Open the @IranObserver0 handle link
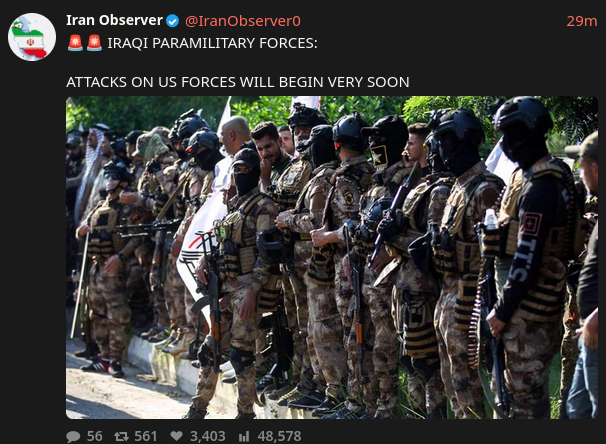The height and width of the screenshot is (444, 606). 243,21
